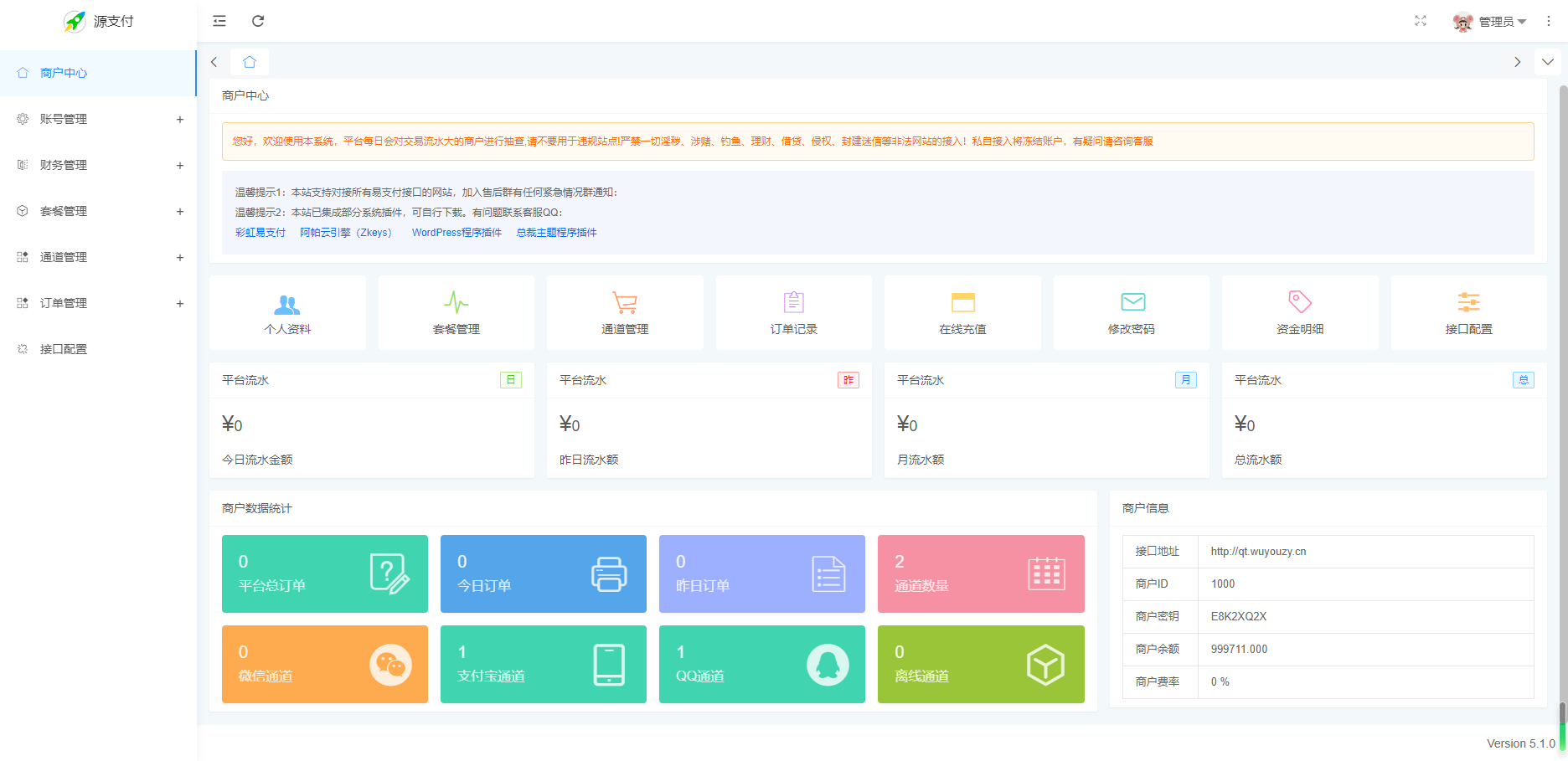Open 个人资料 shortcut people icon
The image size is (1568, 761).
click(x=287, y=303)
